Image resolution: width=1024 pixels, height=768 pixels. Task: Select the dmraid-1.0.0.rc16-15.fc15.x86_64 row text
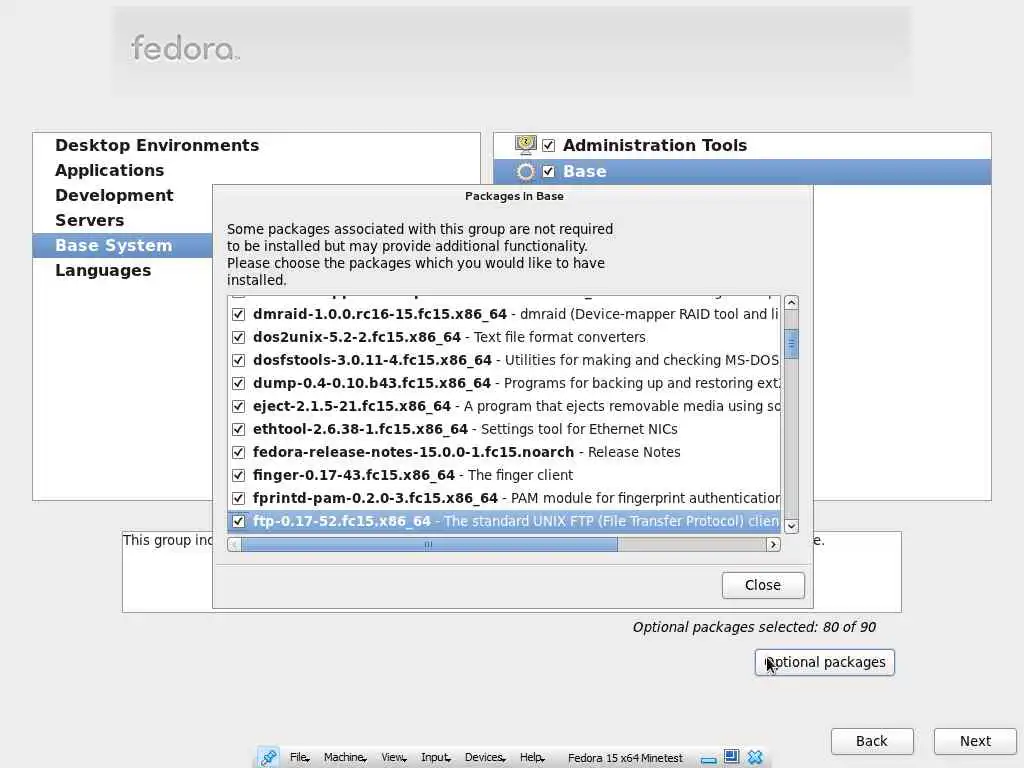click(x=379, y=314)
